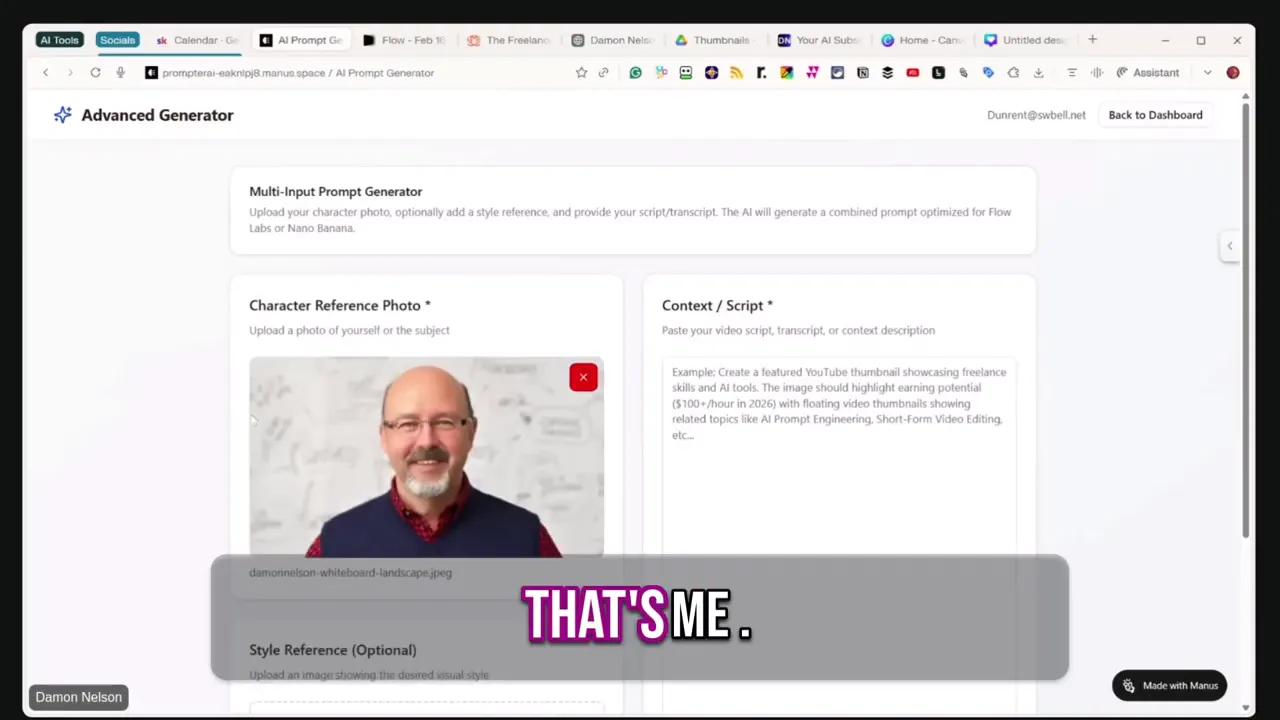This screenshot has height=720, width=1280.
Task: Click the pink 'W' extension icon
Action: (812, 73)
